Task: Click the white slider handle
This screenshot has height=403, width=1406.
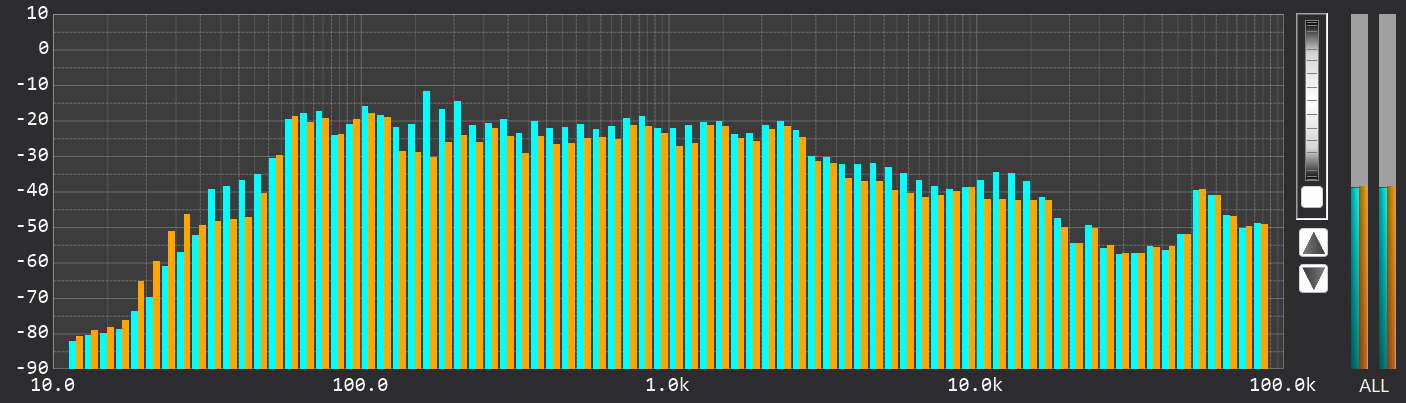Action: tap(1311, 197)
